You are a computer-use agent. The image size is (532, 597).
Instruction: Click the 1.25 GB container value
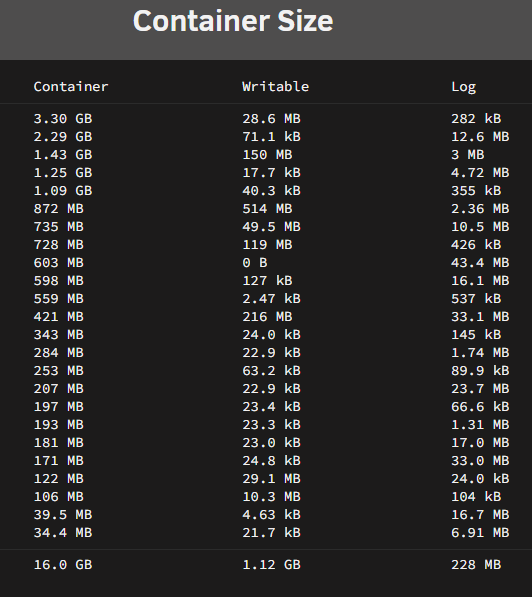click(x=63, y=173)
